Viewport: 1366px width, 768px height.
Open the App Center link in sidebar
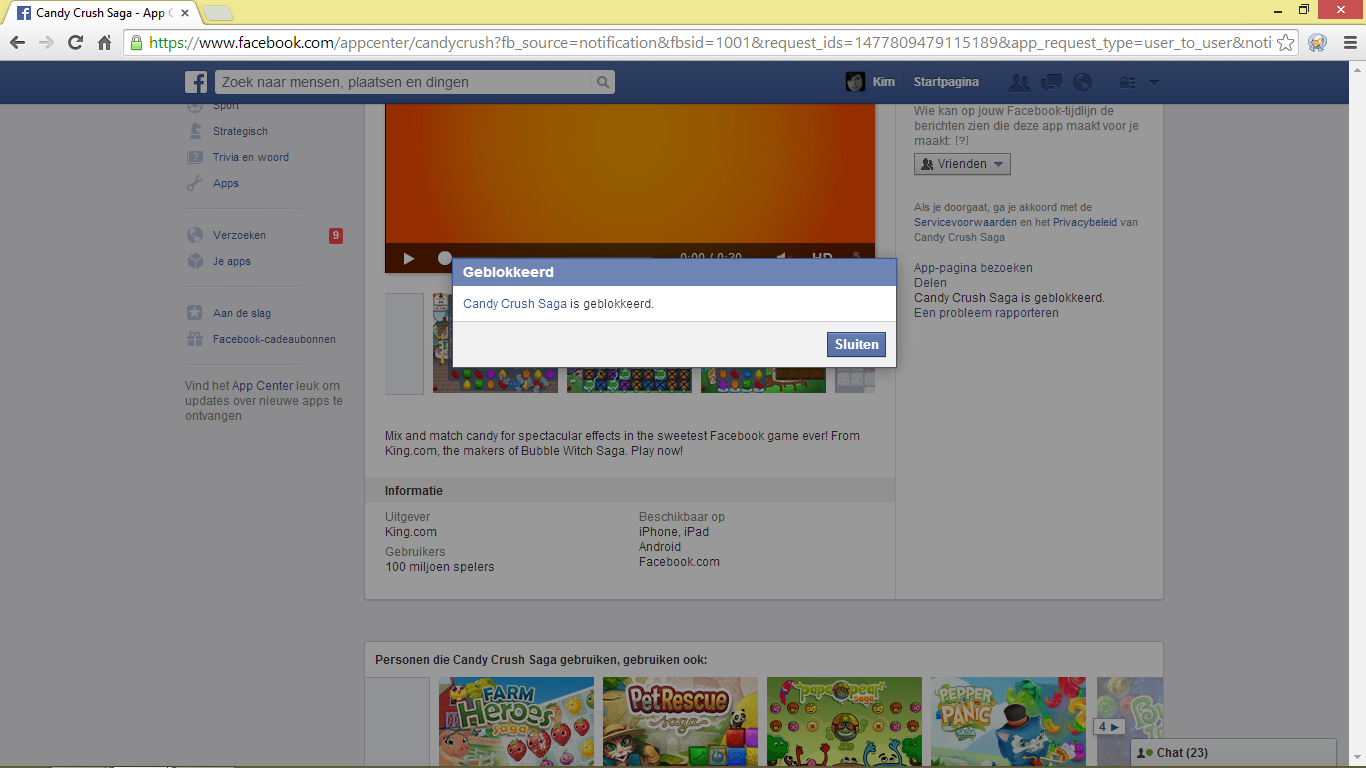tap(263, 385)
